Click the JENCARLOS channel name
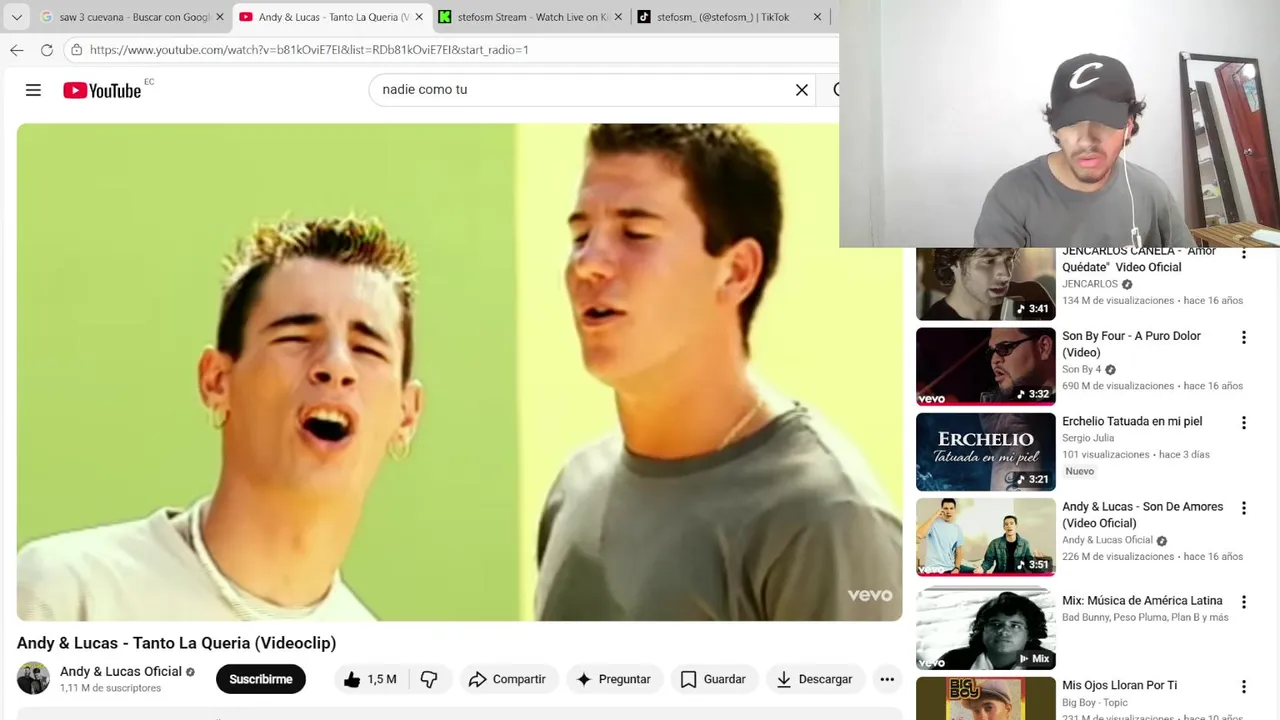The height and width of the screenshot is (720, 1280). click(1090, 284)
